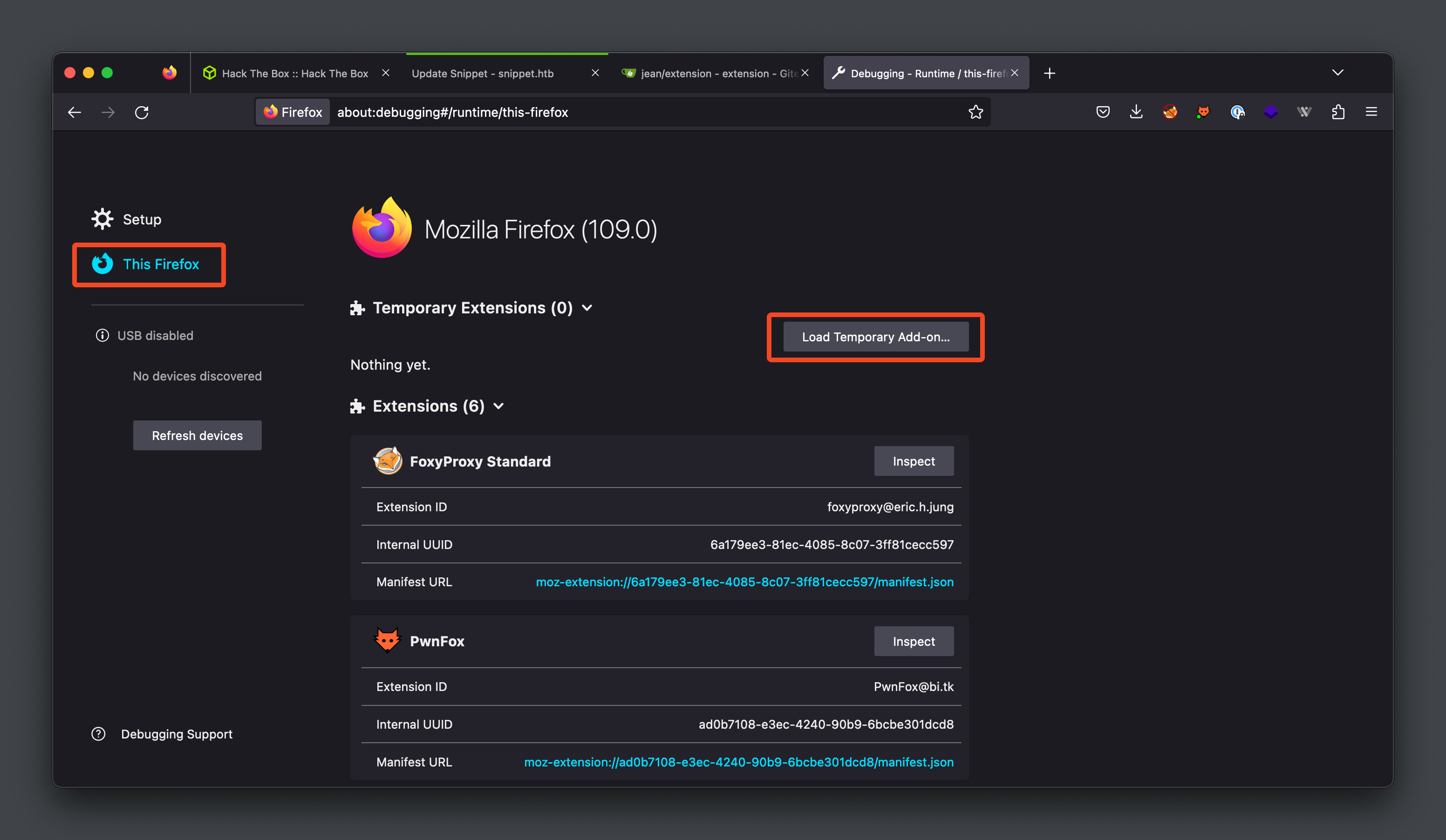Click the FoxyProxy Standard name
Screen dimensions: 1446x840
click(x=480, y=461)
